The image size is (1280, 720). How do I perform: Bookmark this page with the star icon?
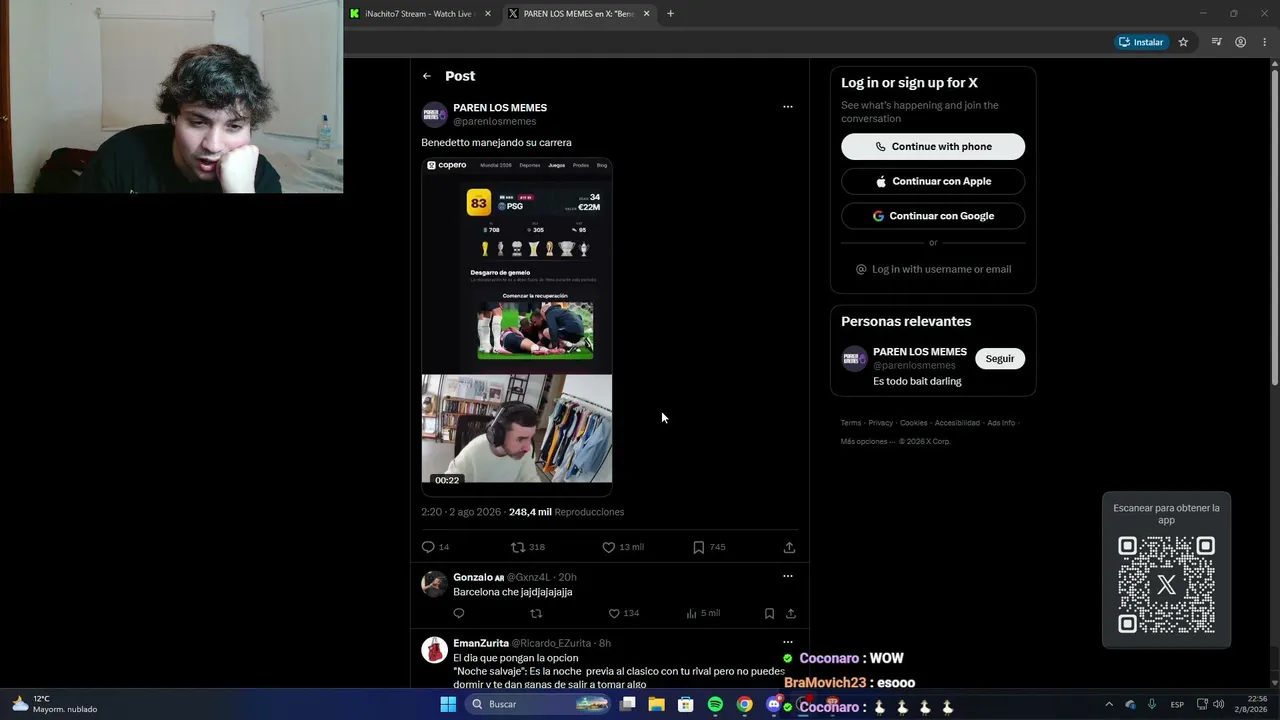click(x=1183, y=42)
